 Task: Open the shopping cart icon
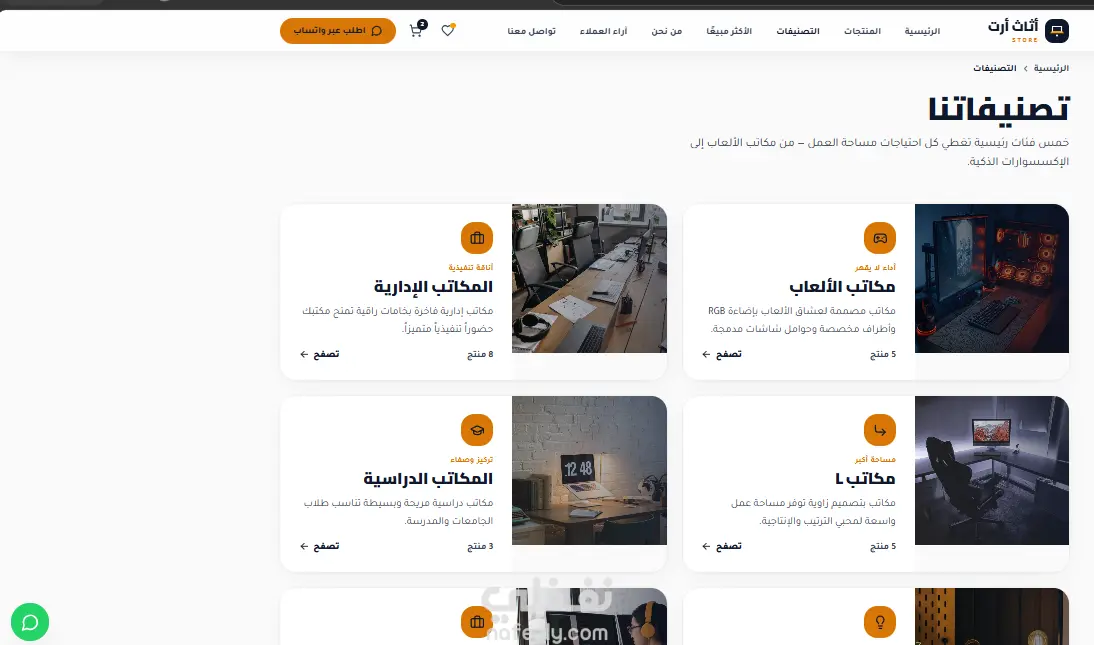tap(417, 30)
